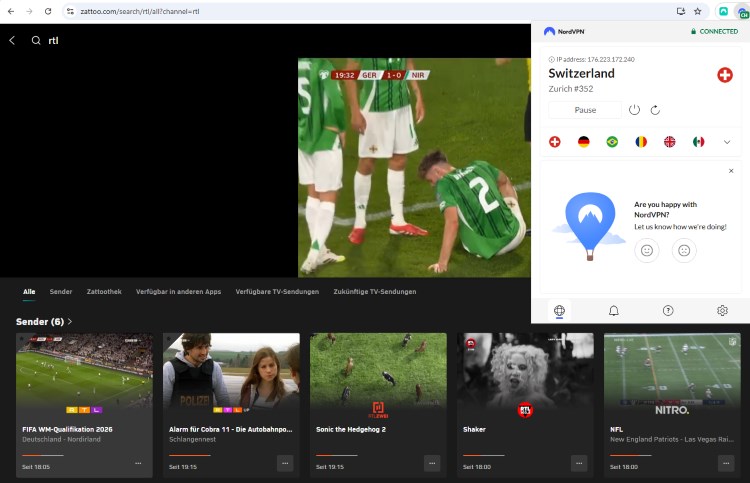Select the Germany flag quick connect
The image size is (750, 483).
click(x=584, y=142)
